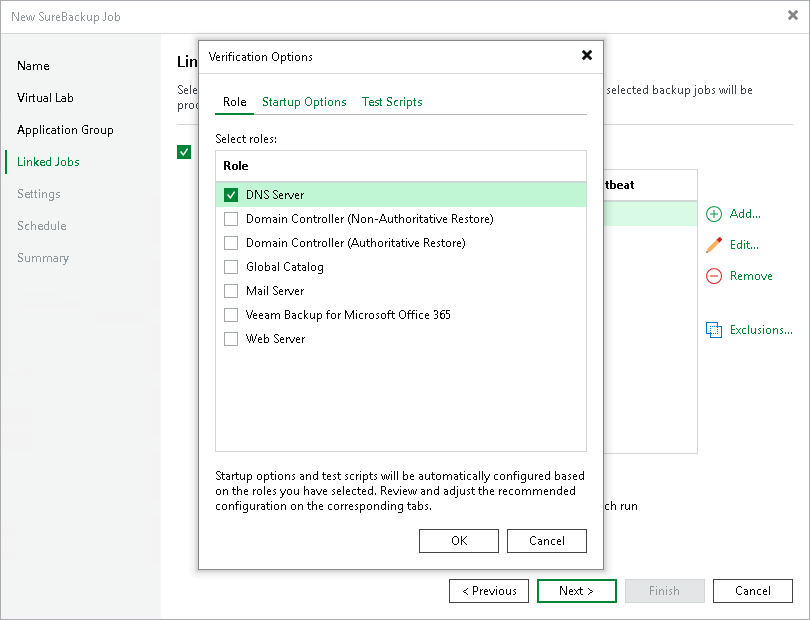Click the Add... link
This screenshot has width=810, height=620.
tap(745, 214)
